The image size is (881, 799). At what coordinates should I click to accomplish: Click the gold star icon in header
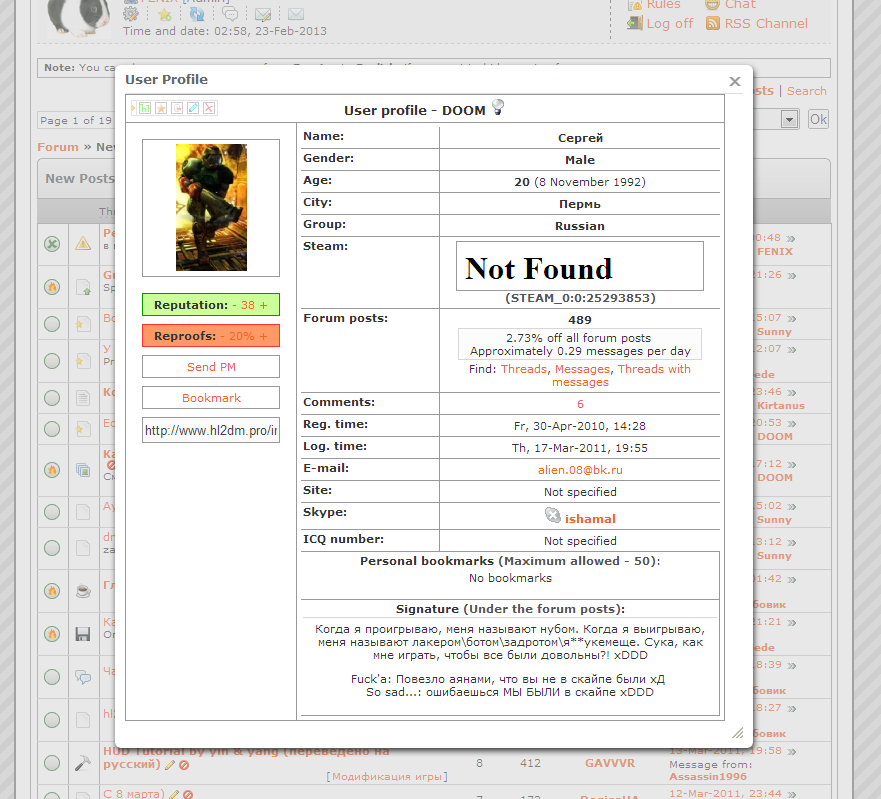165,14
